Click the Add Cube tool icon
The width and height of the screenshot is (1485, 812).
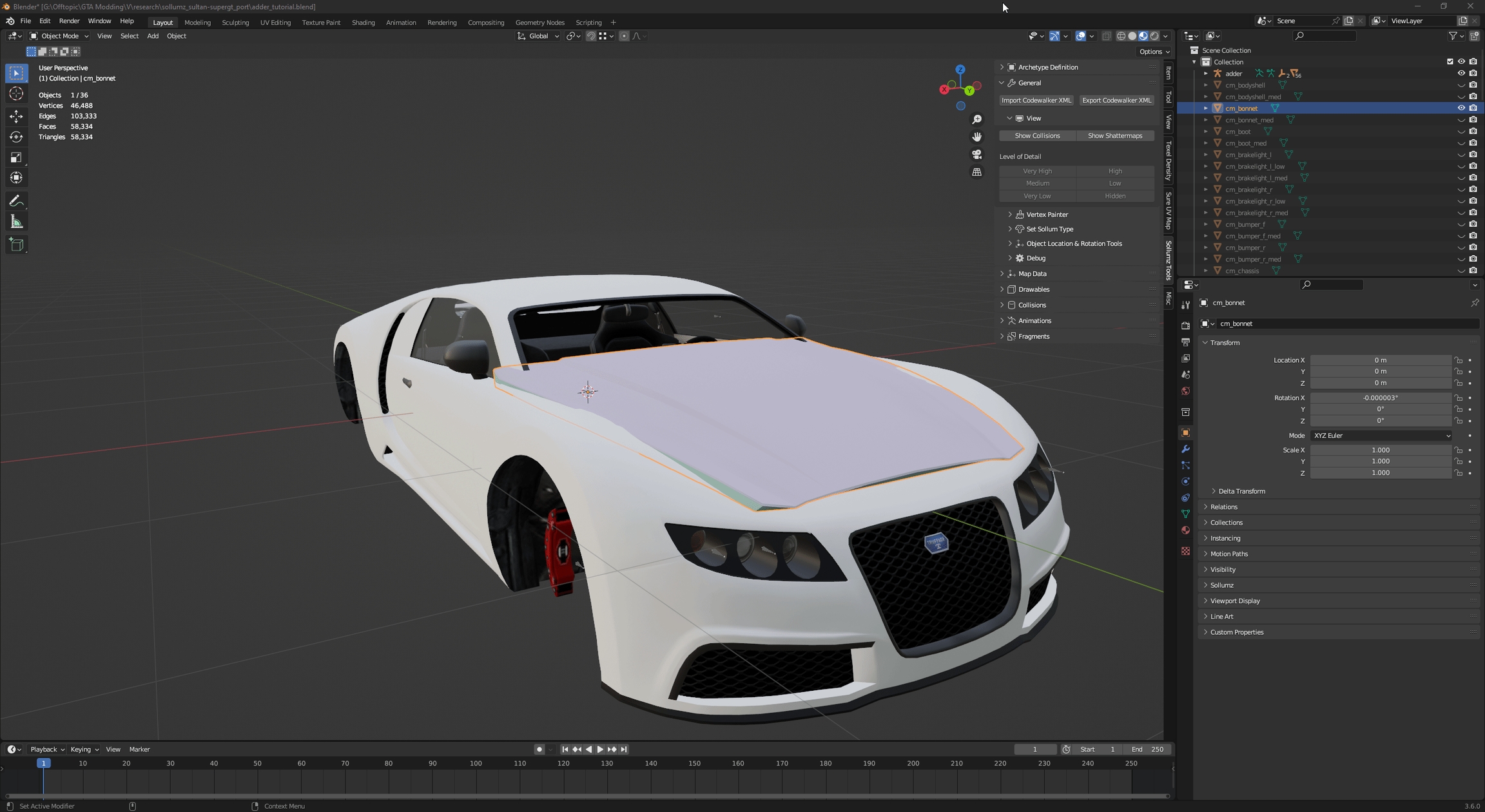coord(17,245)
